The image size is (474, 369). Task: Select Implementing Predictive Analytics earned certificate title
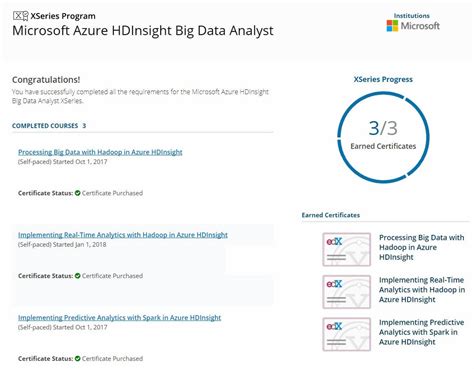tap(421, 332)
